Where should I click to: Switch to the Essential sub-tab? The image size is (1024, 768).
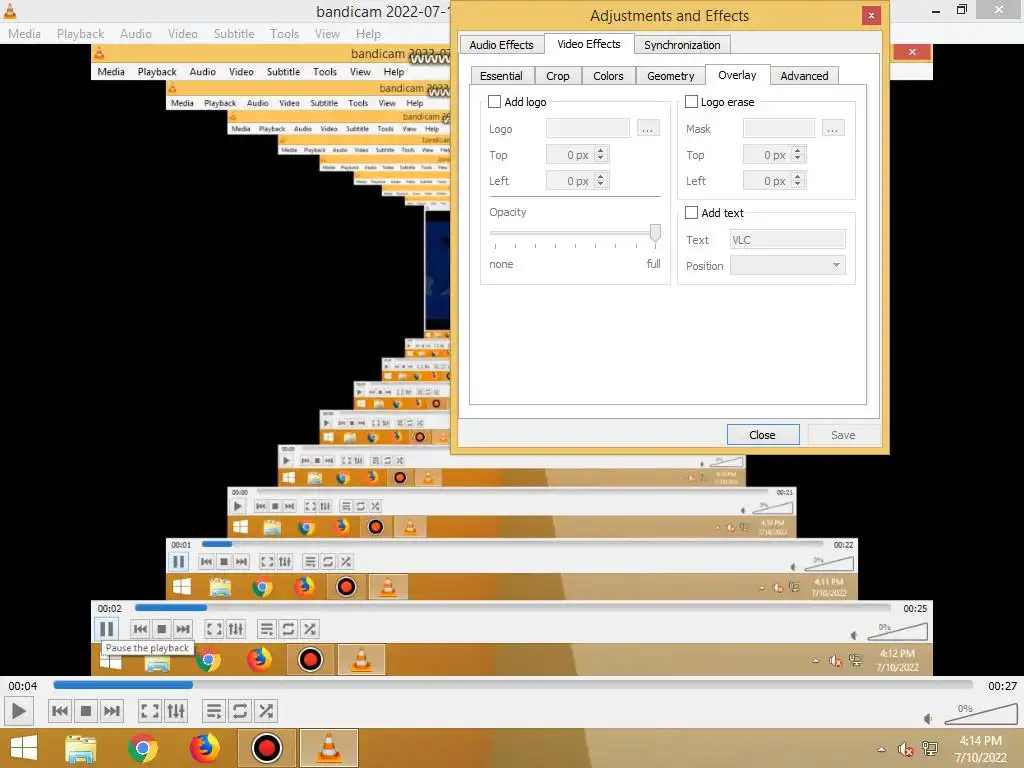pos(502,76)
